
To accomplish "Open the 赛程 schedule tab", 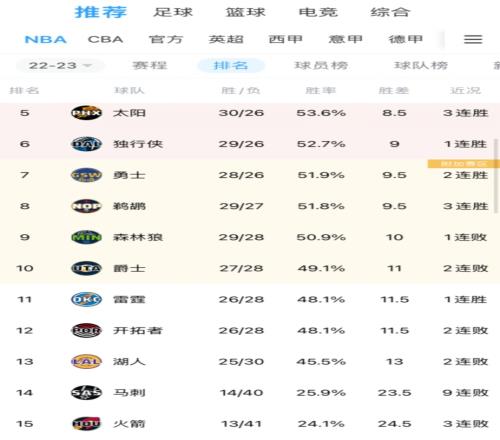I will coord(150,65).
